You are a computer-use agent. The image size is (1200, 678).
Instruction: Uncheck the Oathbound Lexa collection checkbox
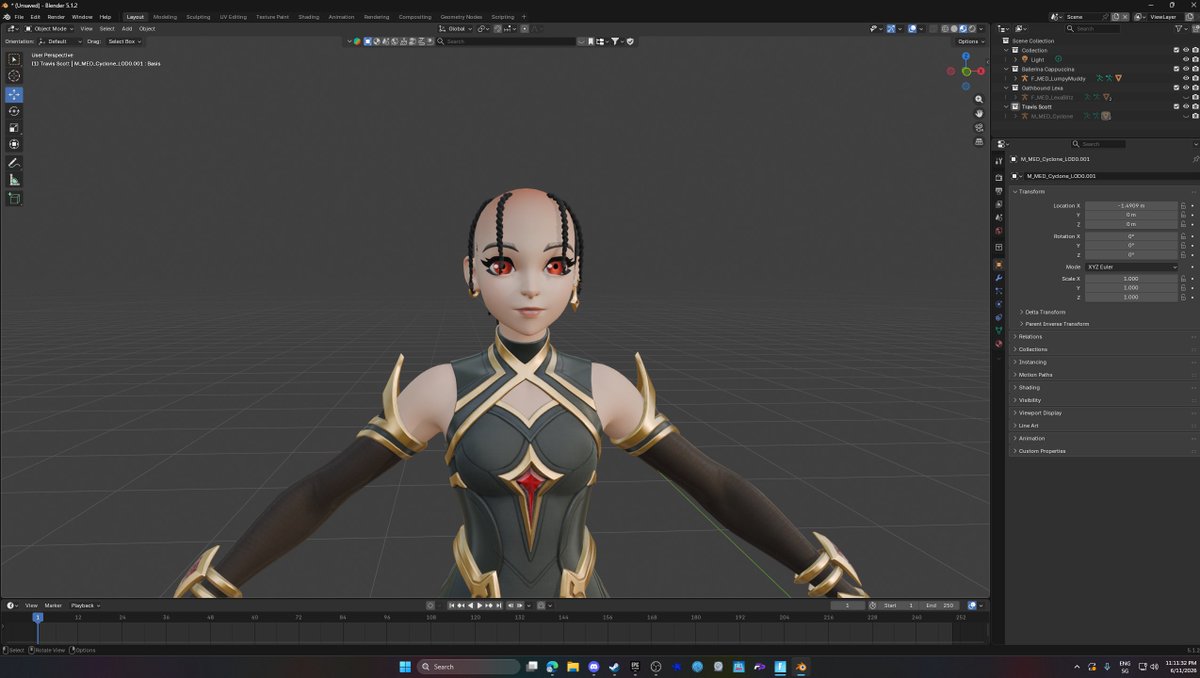coord(1177,88)
